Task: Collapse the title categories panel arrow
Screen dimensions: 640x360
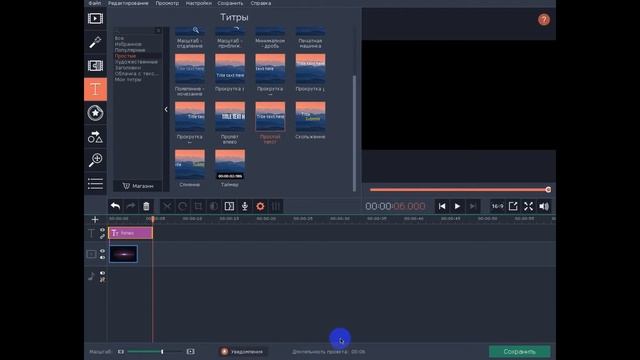Action: pyautogui.click(x=166, y=109)
